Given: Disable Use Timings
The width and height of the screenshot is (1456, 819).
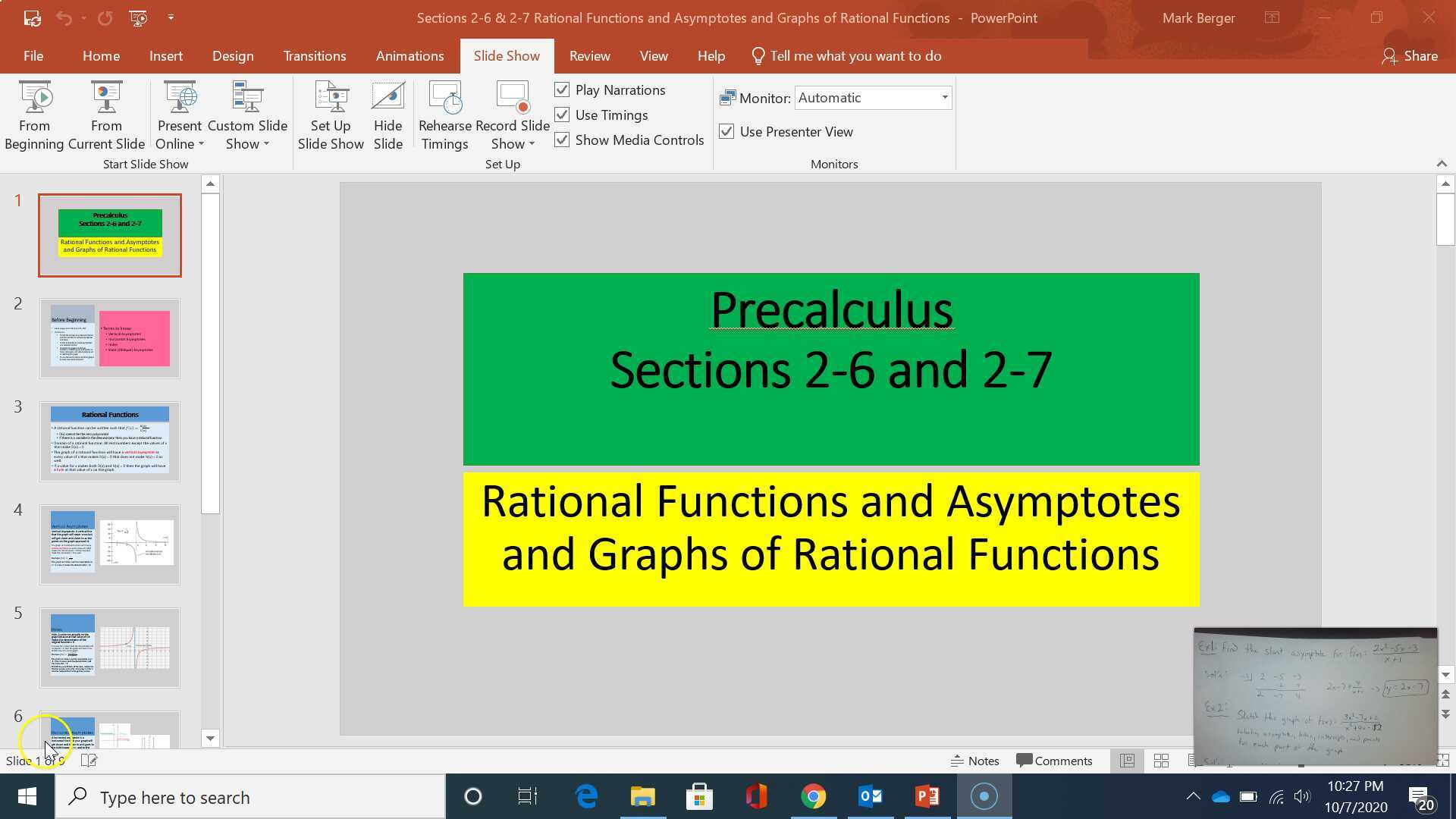Looking at the screenshot, I should 561,115.
